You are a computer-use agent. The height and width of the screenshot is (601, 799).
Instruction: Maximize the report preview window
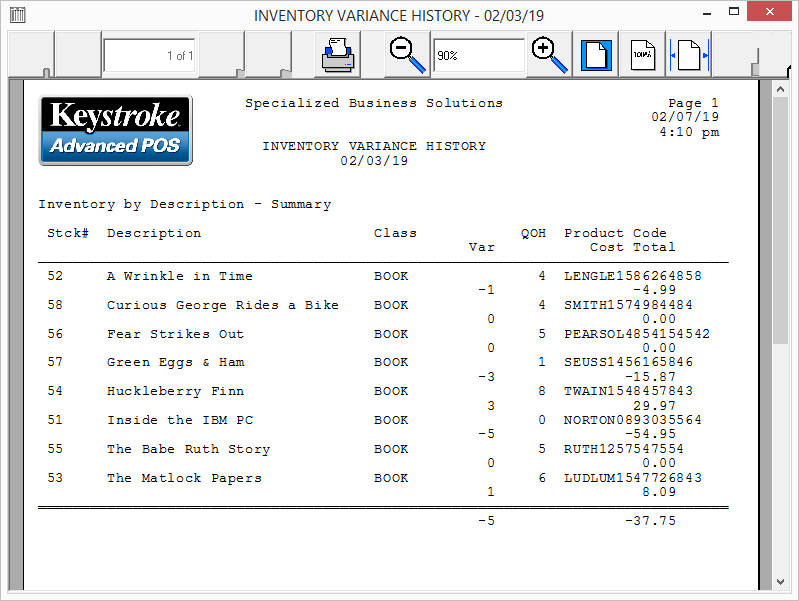click(735, 15)
